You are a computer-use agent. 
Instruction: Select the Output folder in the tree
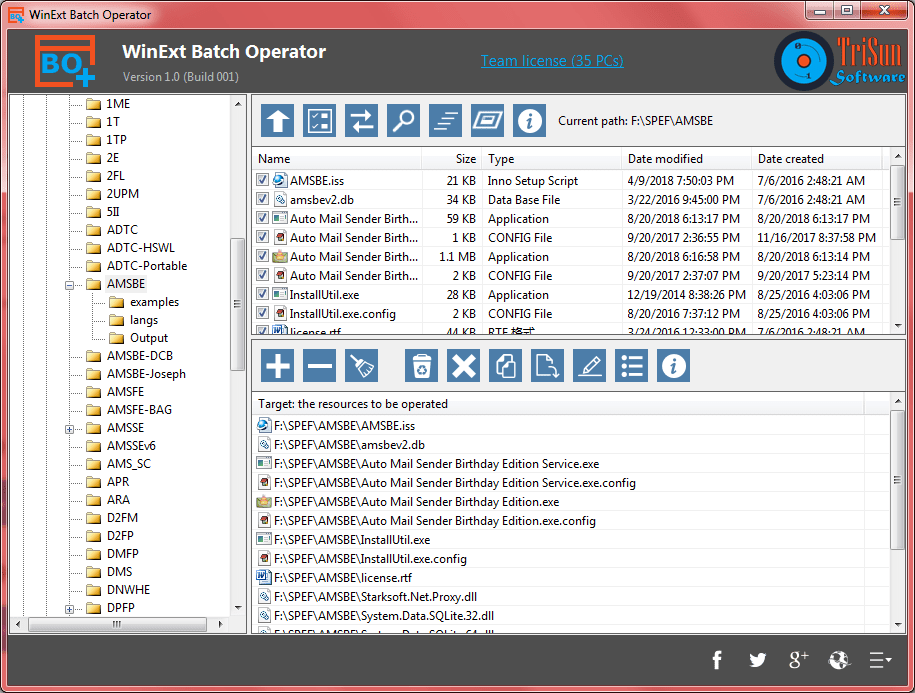(149, 338)
